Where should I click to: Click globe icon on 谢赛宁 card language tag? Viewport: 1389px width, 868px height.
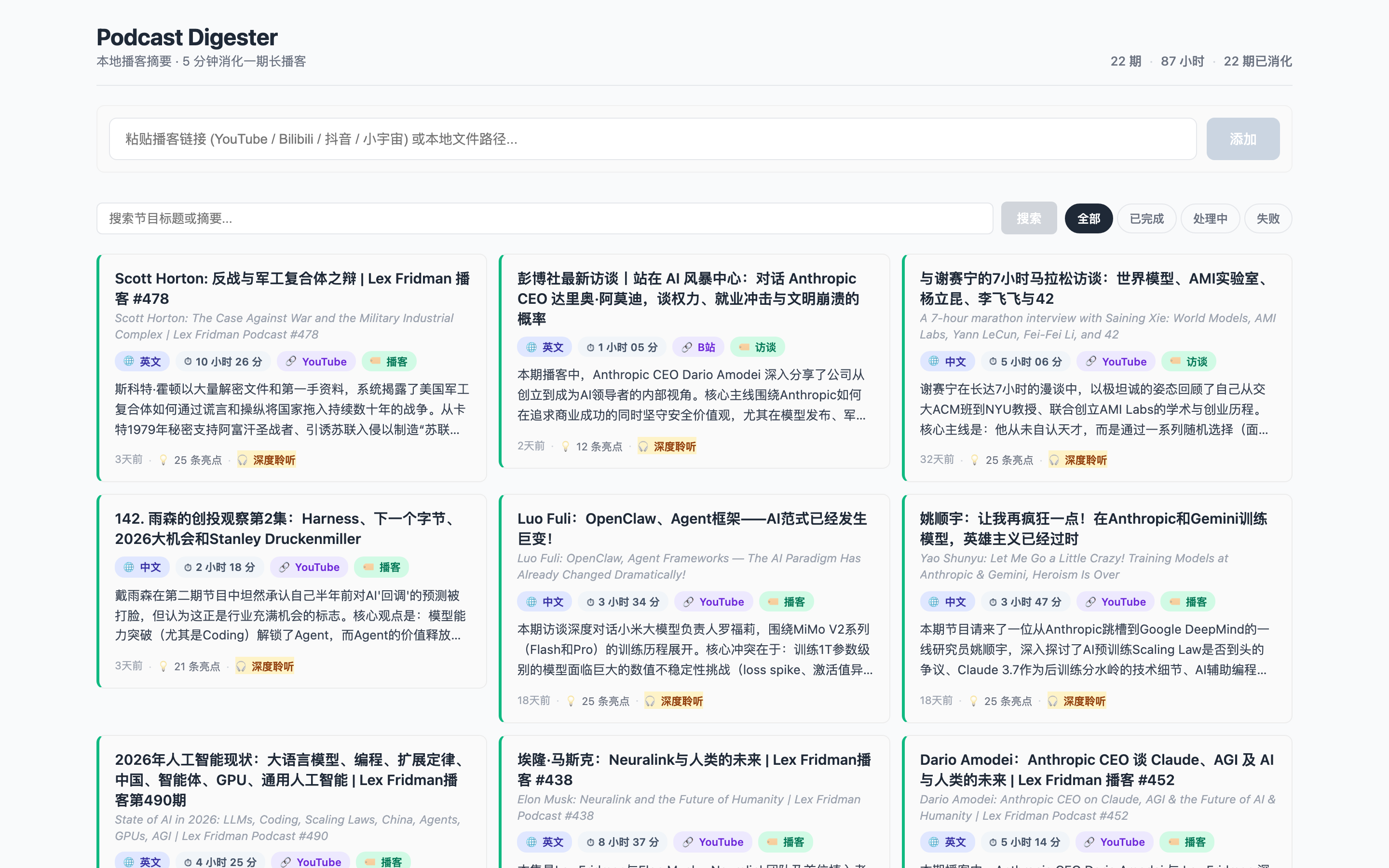(934, 361)
